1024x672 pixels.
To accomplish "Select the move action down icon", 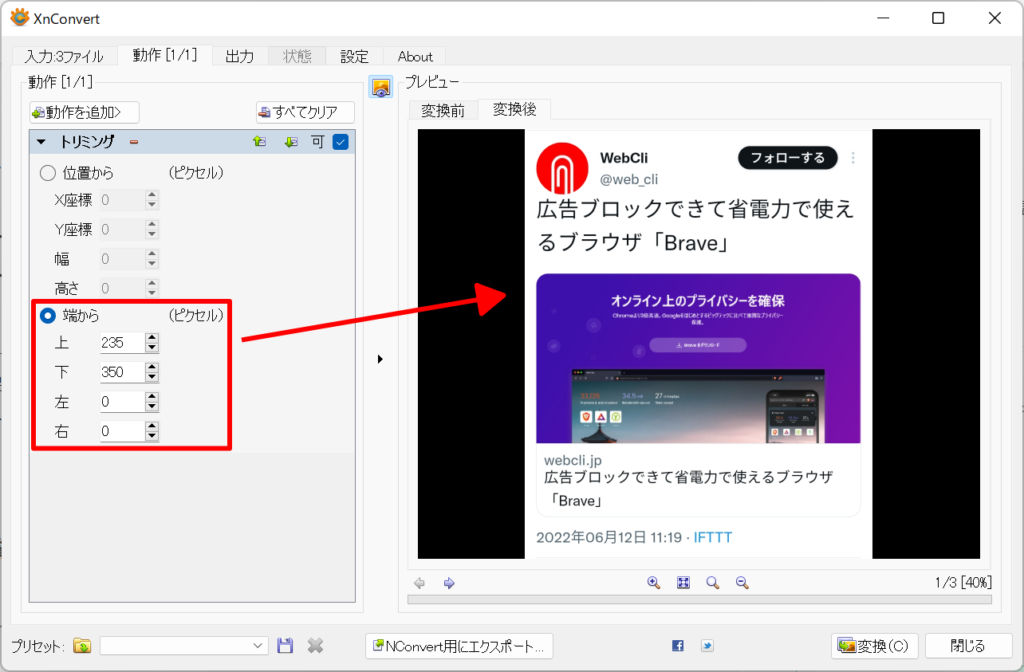I will click(289, 141).
